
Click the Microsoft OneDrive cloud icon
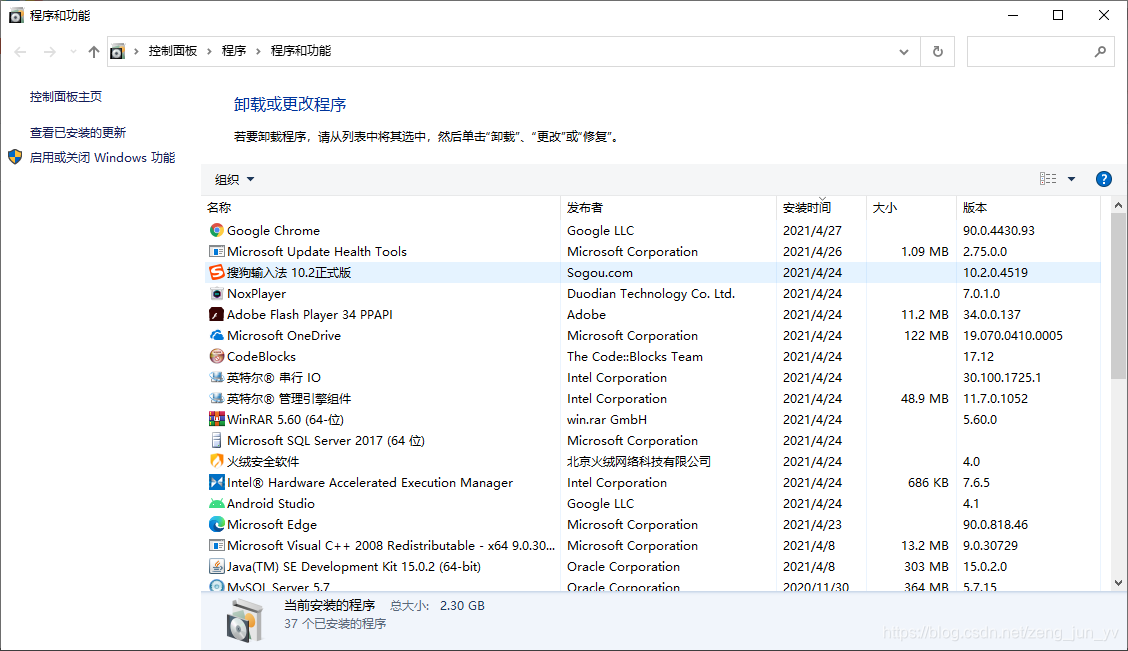click(x=217, y=335)
